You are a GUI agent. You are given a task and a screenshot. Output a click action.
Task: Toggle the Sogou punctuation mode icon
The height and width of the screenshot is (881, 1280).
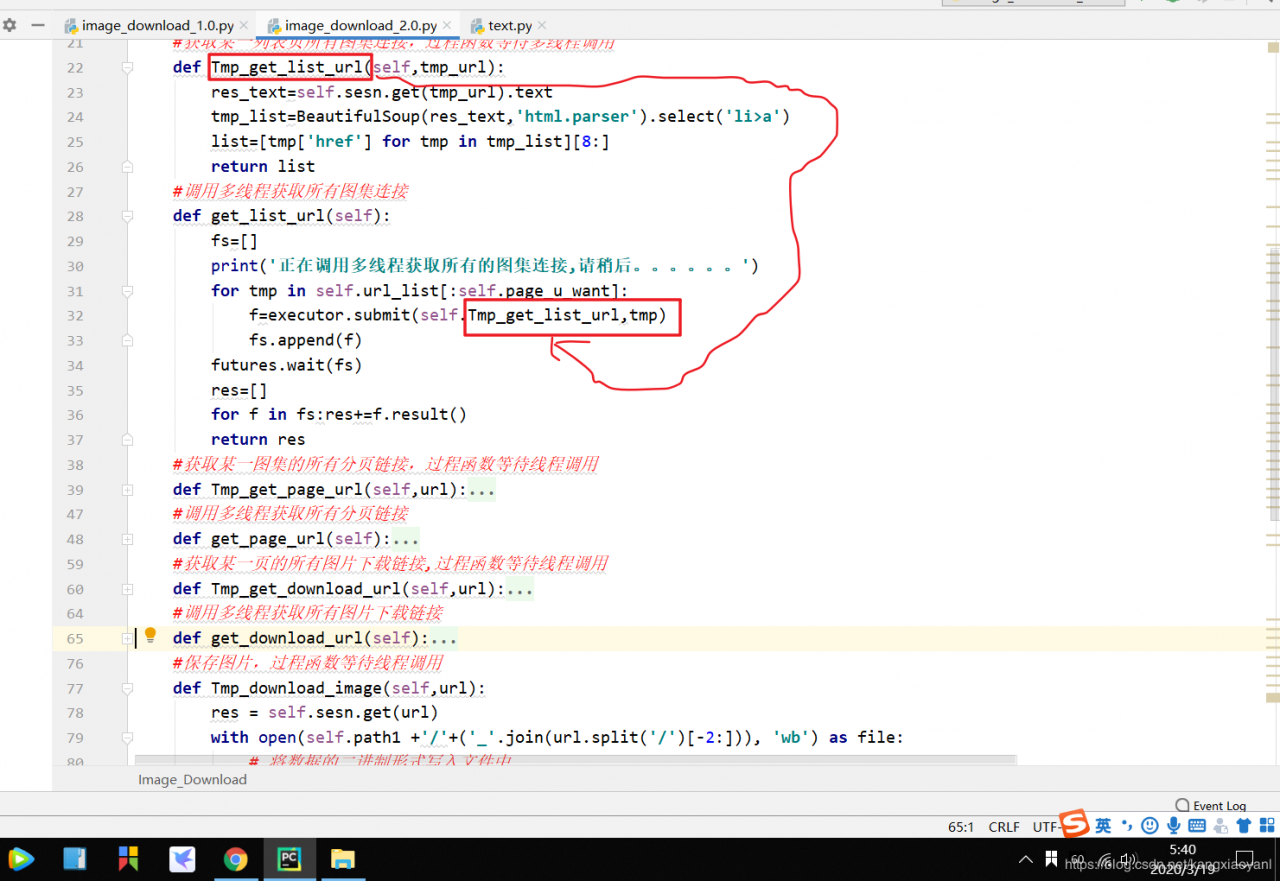pyautogui.click(x=1127, y=826)
